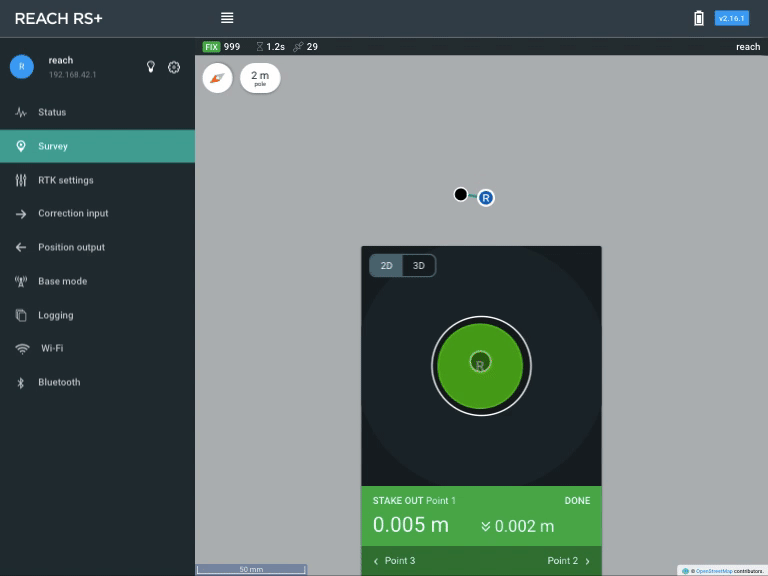Click the Logging files icon

coord(21,315)
